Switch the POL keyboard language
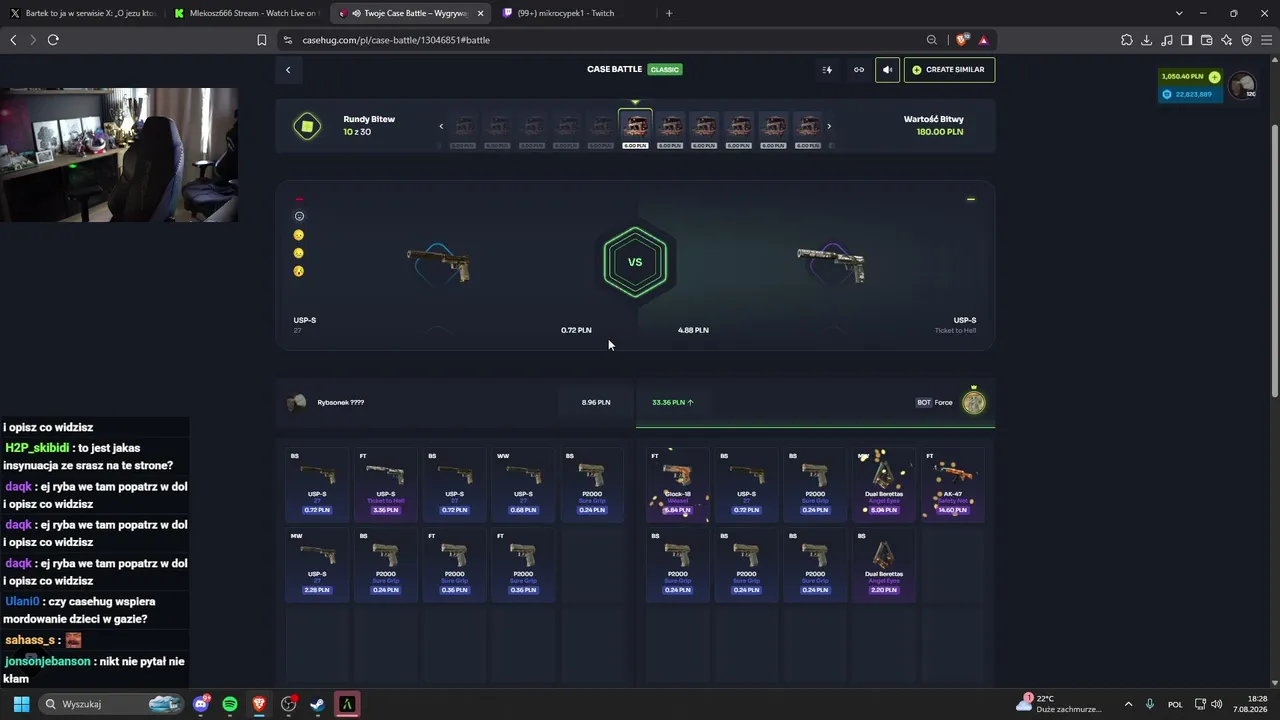This screenshot has width=1280, height=720. pyautogui.click(x=1176, y=704)
